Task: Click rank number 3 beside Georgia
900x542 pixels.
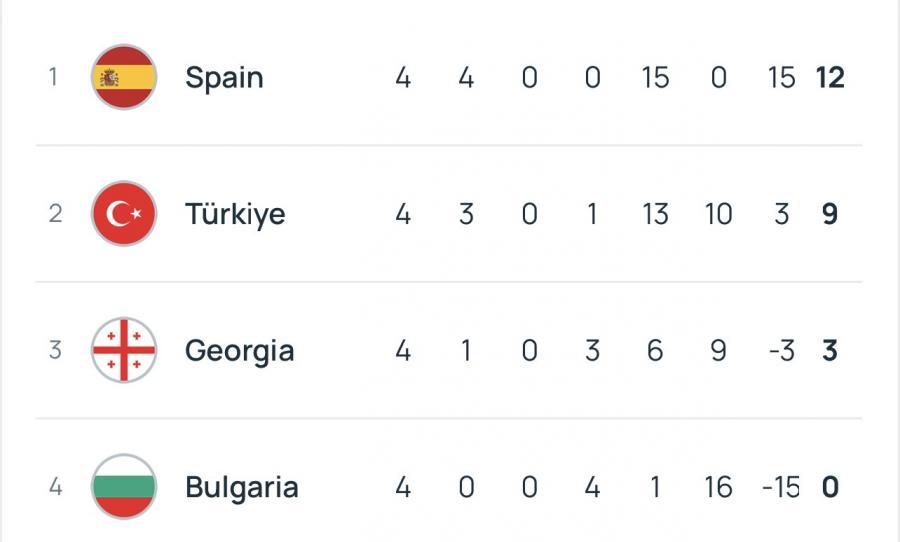Action: [x=55, y=350]
